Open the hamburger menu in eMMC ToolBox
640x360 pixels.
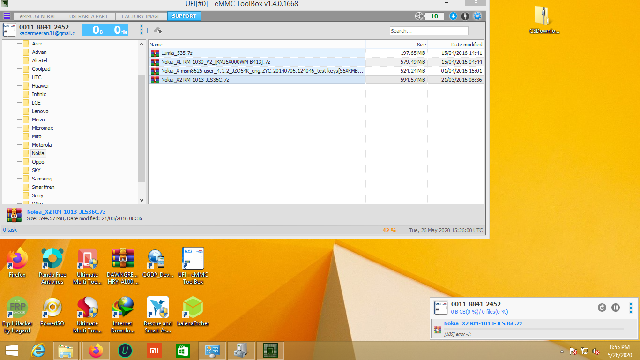(x=7, y=16)
